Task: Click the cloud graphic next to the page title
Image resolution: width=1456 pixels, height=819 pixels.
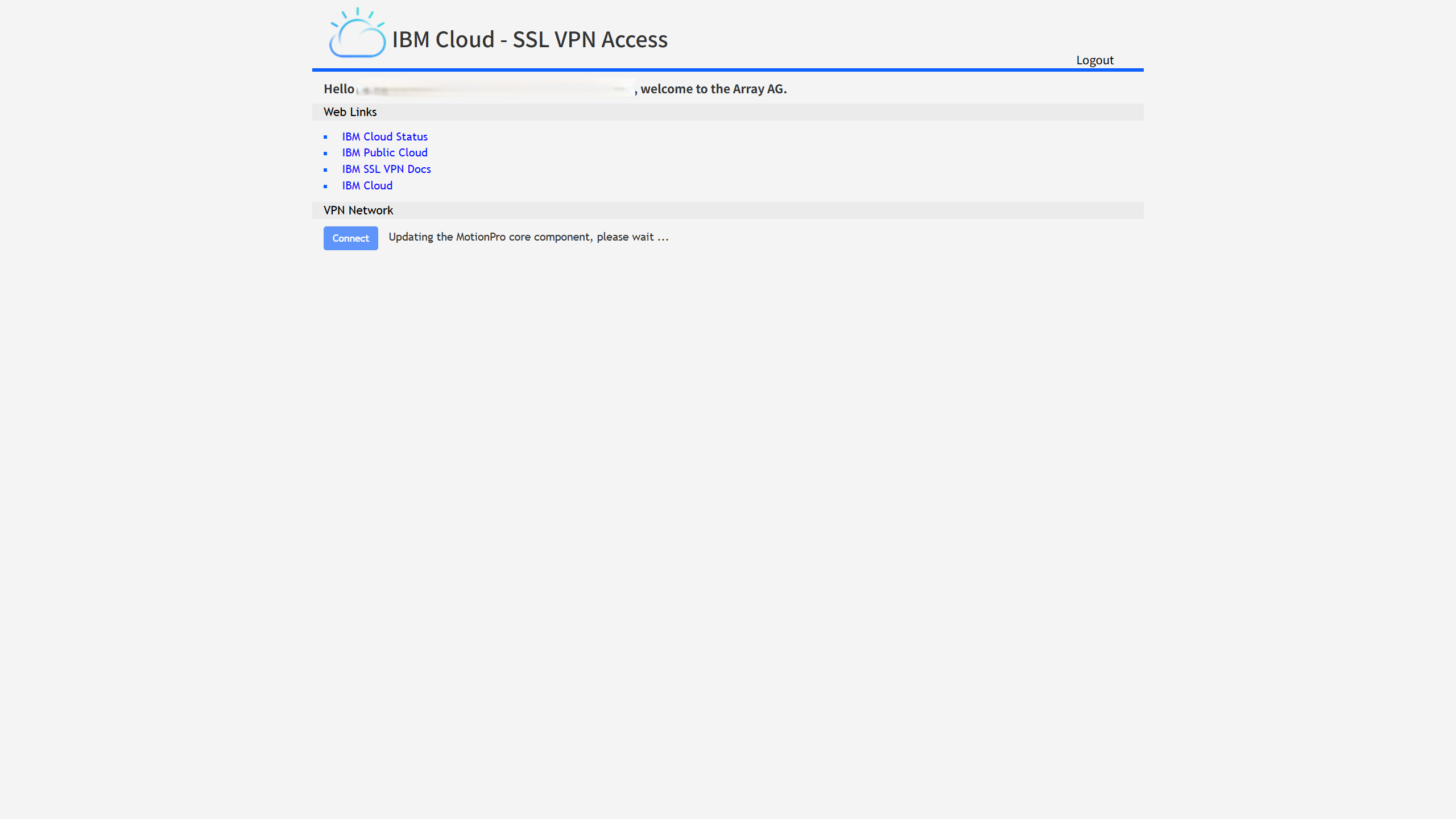Action: tap(357, 39)
